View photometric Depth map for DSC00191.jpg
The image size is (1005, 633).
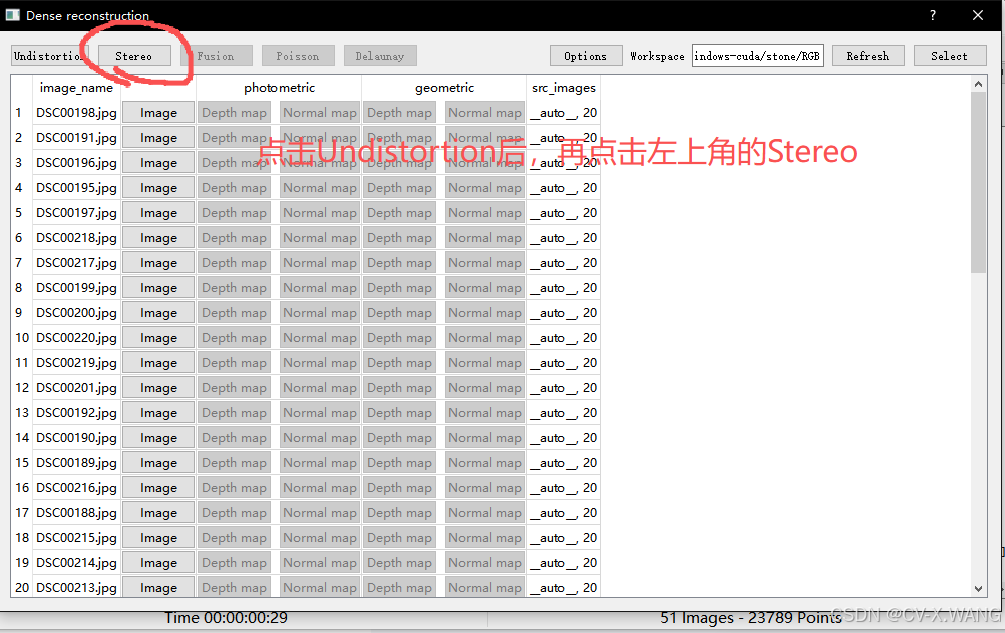pyautogui.click(x=234, y=137)
